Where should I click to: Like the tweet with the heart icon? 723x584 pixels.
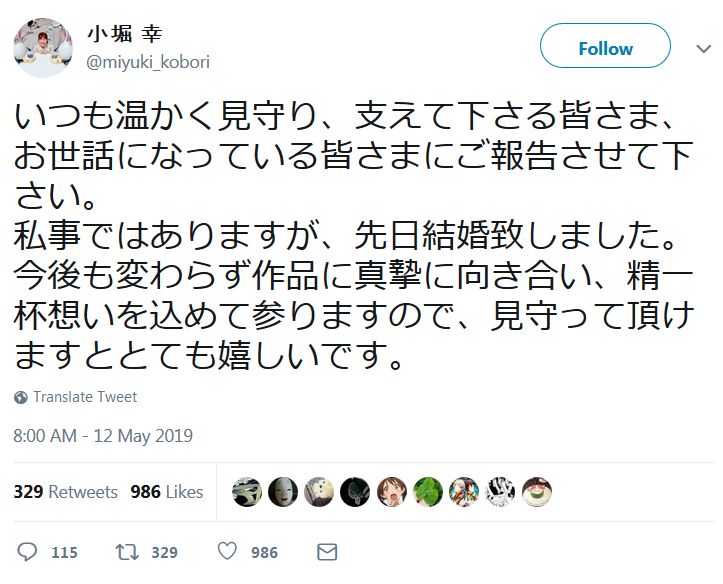(x=227, y=552)
